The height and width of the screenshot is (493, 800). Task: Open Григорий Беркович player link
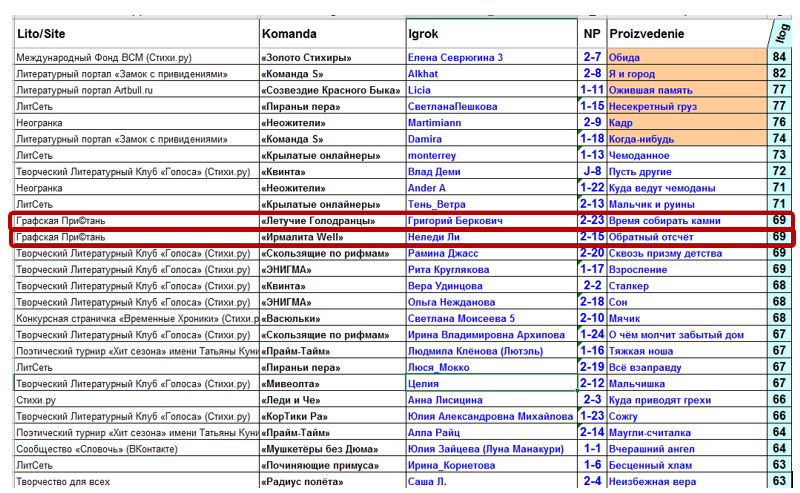click(455, 221)
